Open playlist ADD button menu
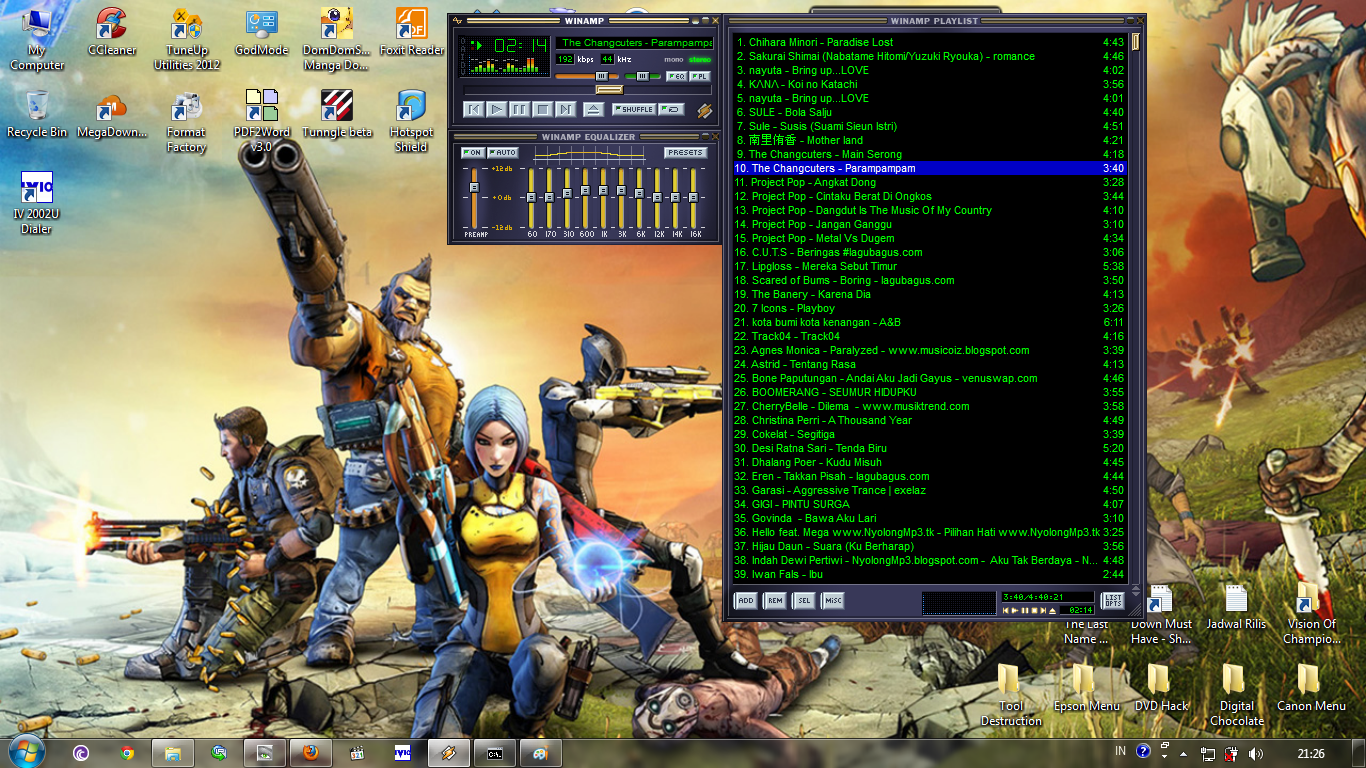The image size is (1366, 768). coord(746,601)
